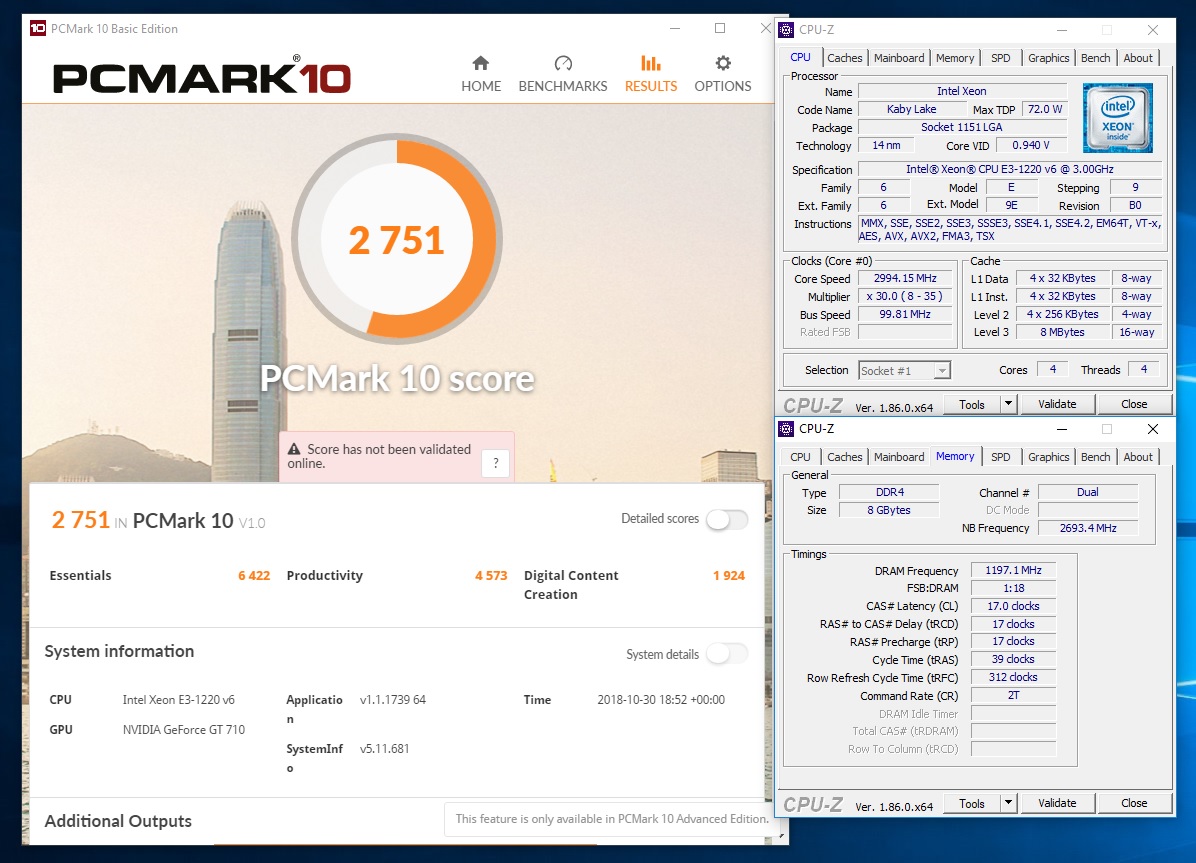Open the question mark help button
Viewport: 1196px width, 863px height.
pos(496,462)
